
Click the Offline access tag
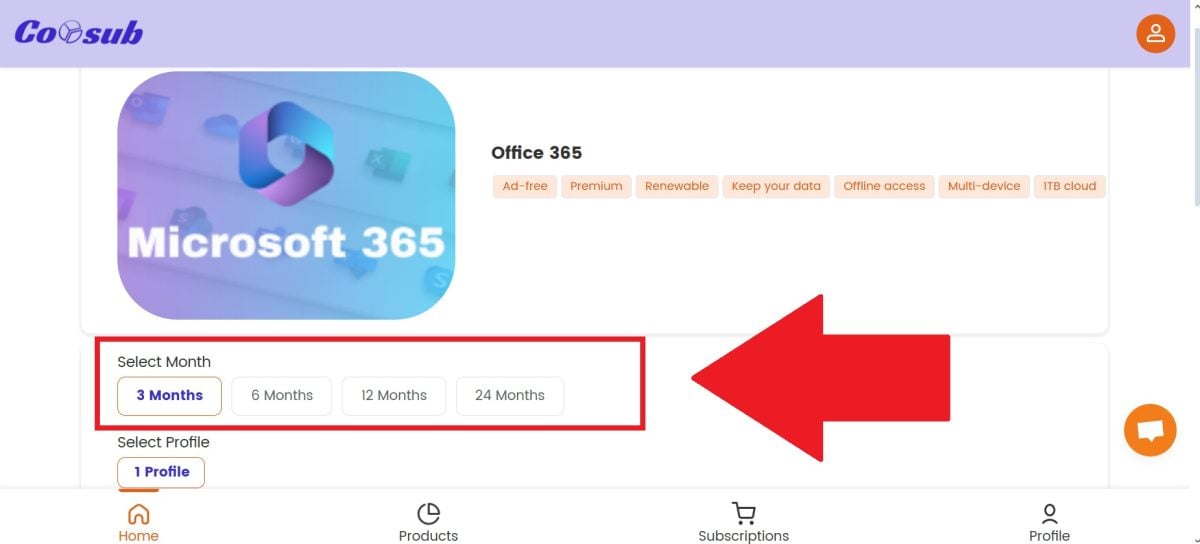coord(884,186)
